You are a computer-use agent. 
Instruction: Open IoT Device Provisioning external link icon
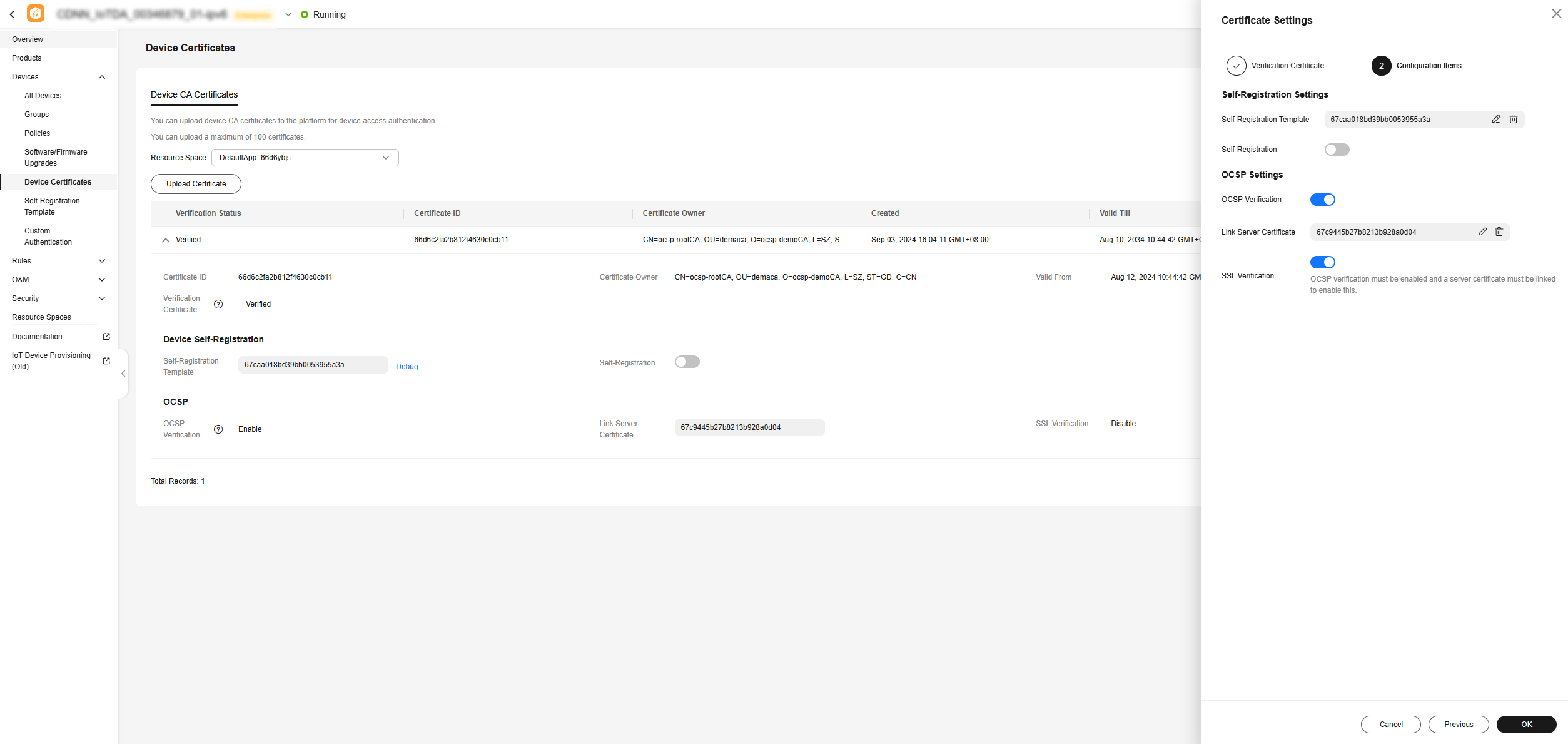106,361
